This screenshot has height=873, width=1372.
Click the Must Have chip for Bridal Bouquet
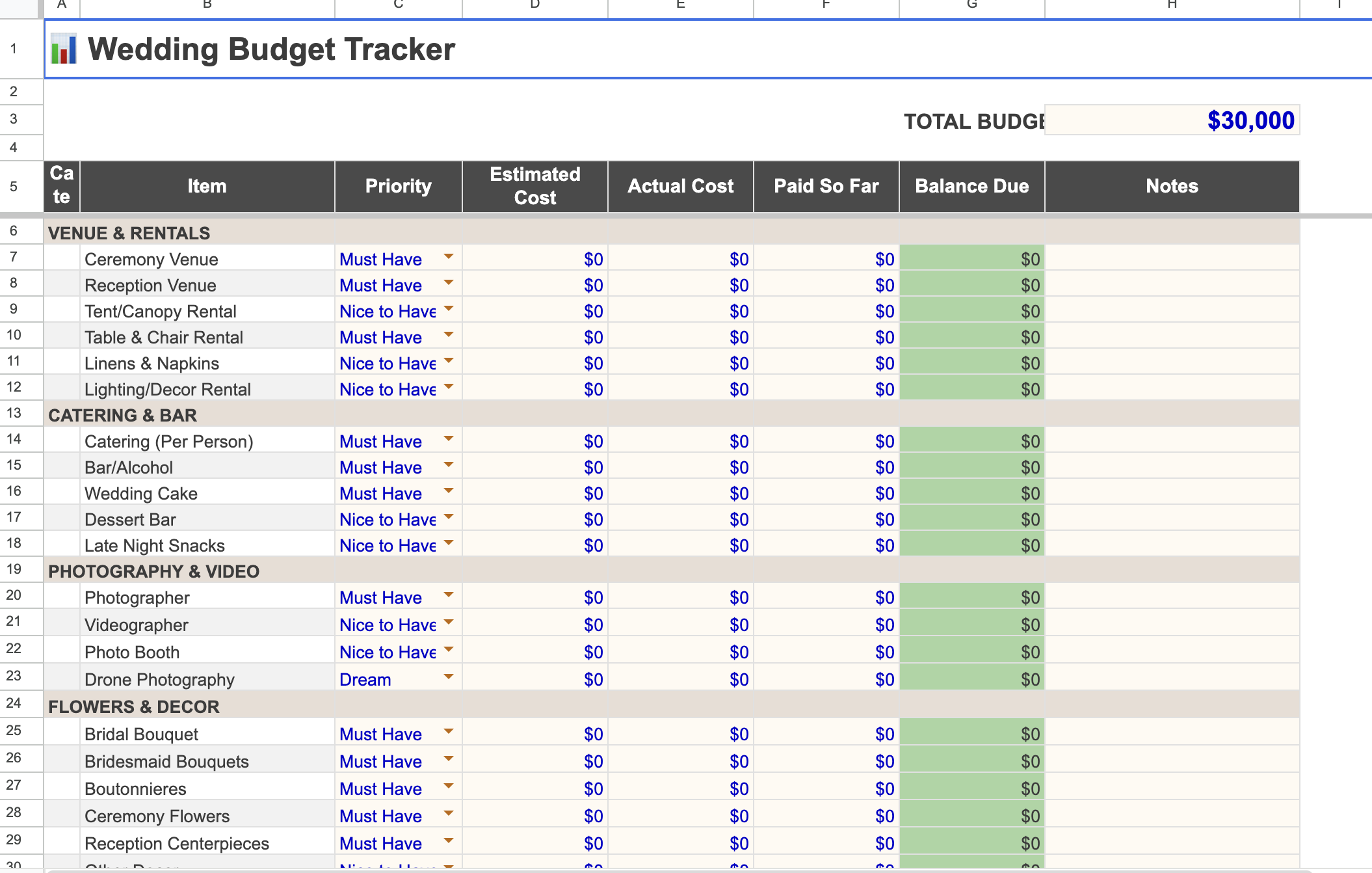(380, 734)
